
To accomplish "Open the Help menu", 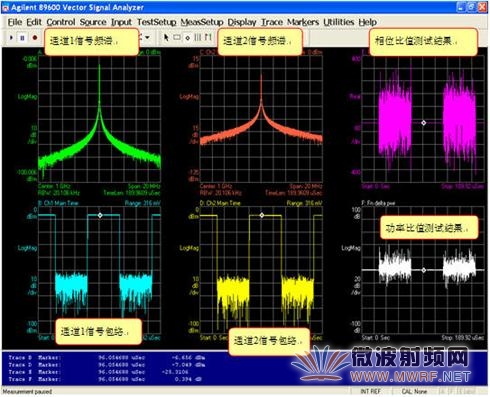I will point(368,22).
